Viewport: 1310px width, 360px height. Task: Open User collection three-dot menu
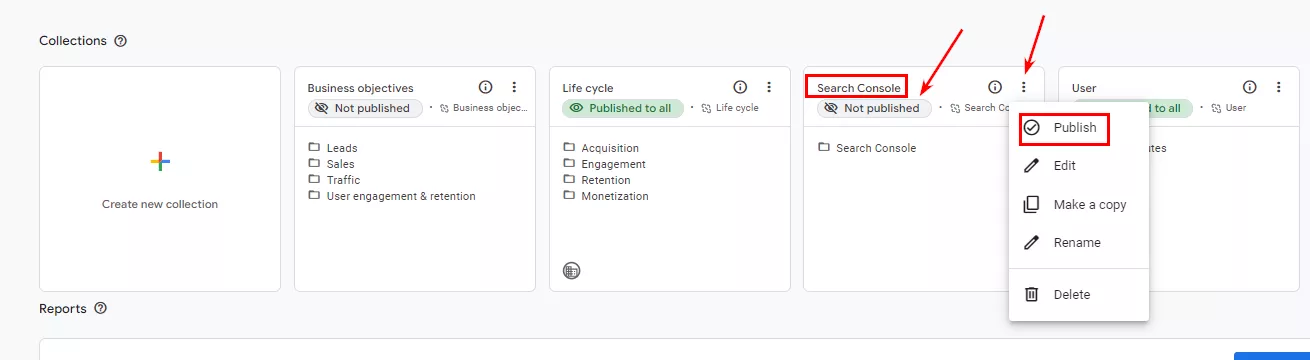click(1279, 87)
